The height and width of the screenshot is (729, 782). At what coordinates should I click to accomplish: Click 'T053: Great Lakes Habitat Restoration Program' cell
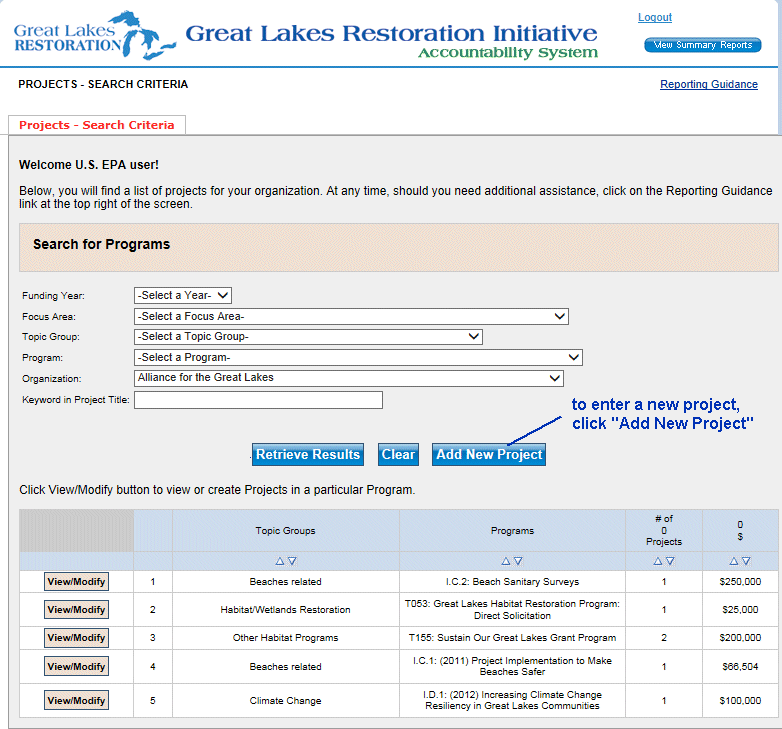(512, 609)
